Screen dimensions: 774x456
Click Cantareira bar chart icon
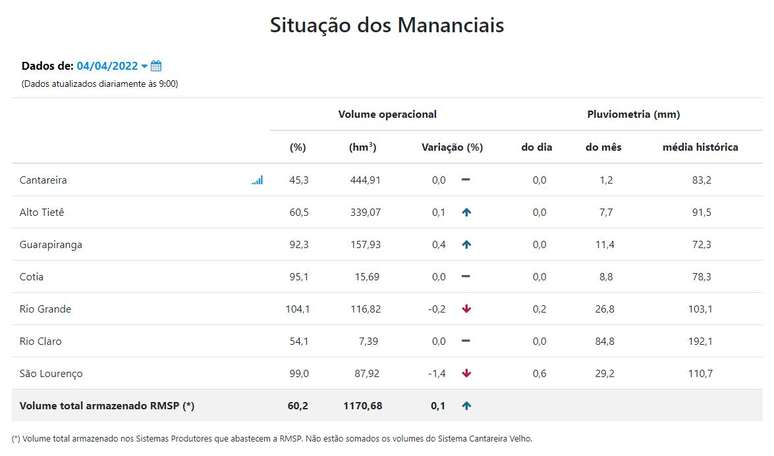(258, 180)
